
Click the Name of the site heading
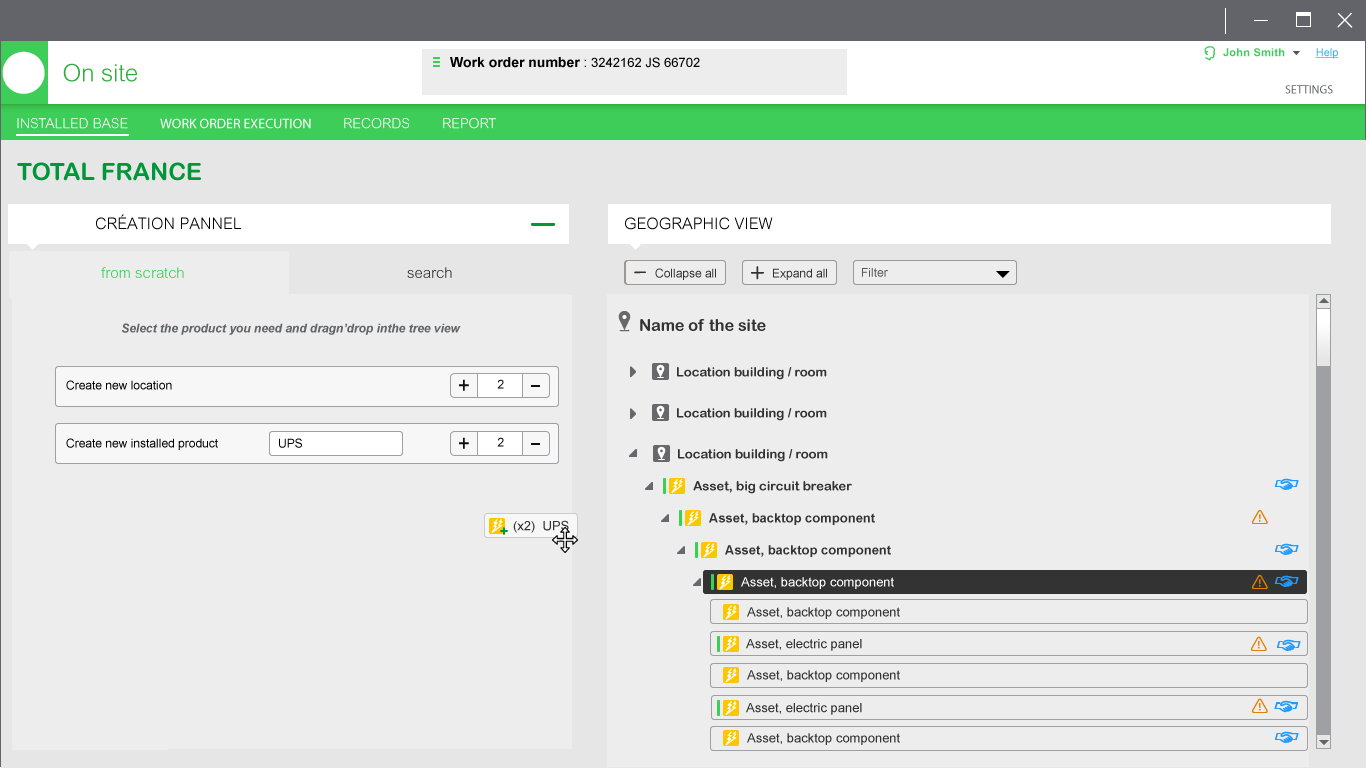click(702, 325)
